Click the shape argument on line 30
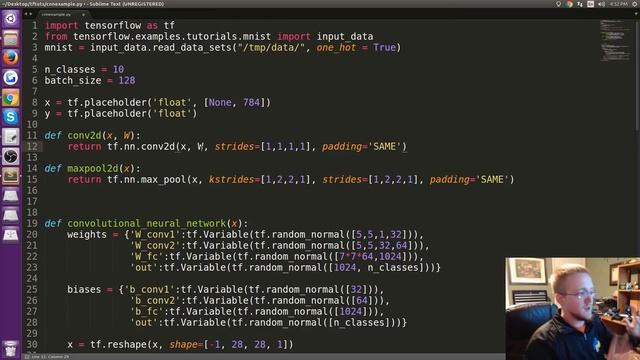Image resolution: width=640 pixels, height=360 pixels. pos(183,344)
